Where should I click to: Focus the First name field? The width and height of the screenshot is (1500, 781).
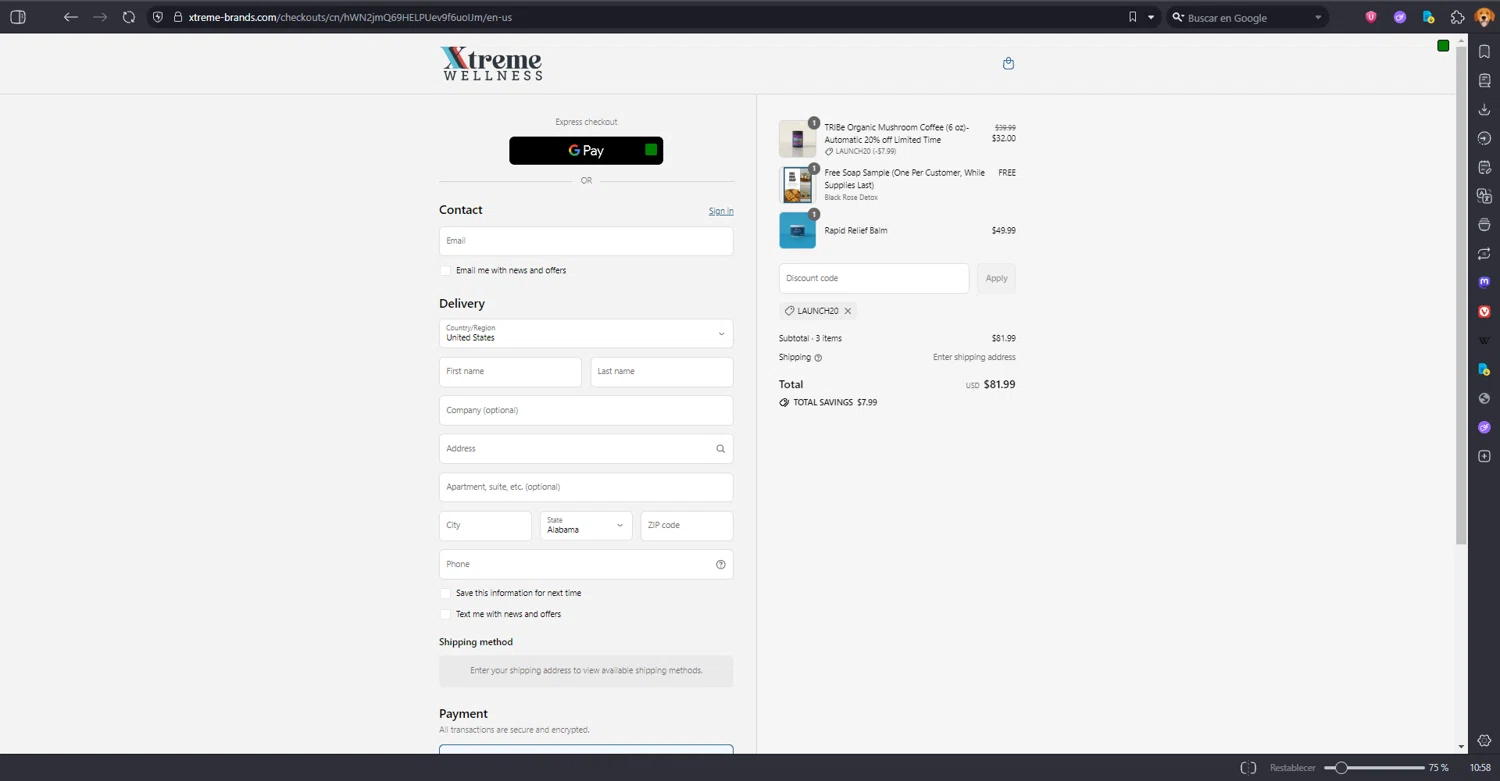(510, 371)
